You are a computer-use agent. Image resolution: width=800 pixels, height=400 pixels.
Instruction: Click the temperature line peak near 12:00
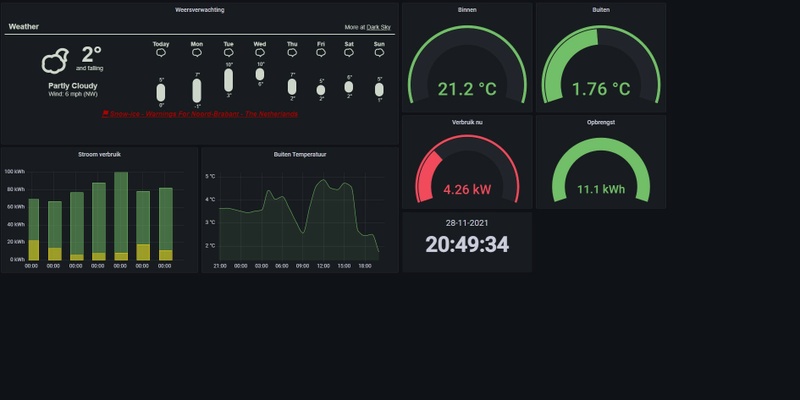[323, 180]
